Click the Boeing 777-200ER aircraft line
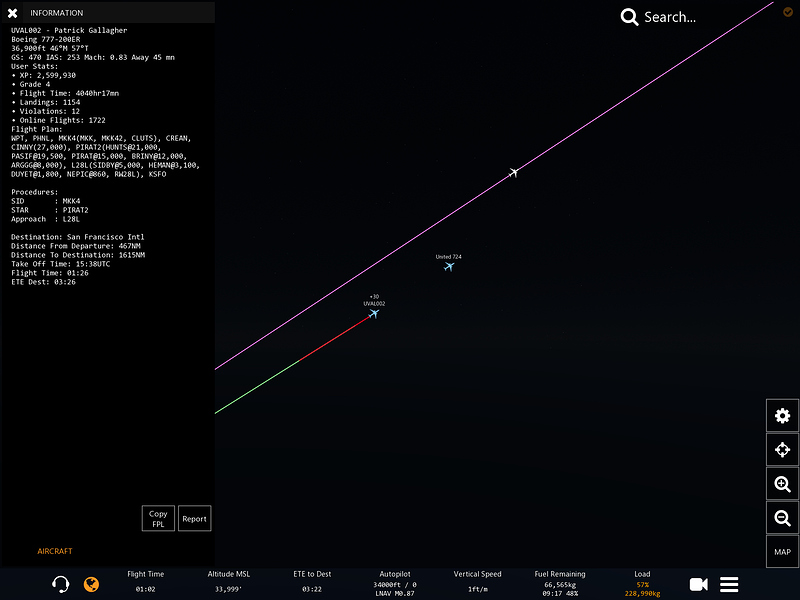The image size is (800, 600). click(45, 39)
